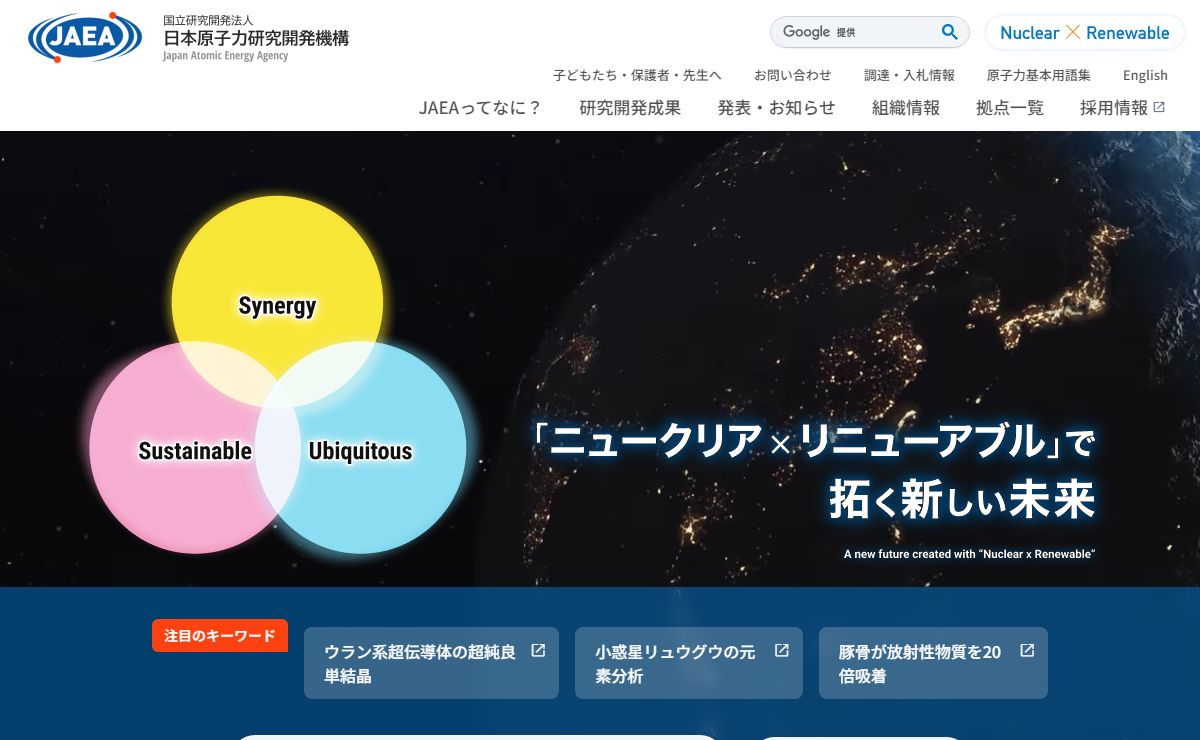Click the 注目のキーワード label

[x=220, y=636]
